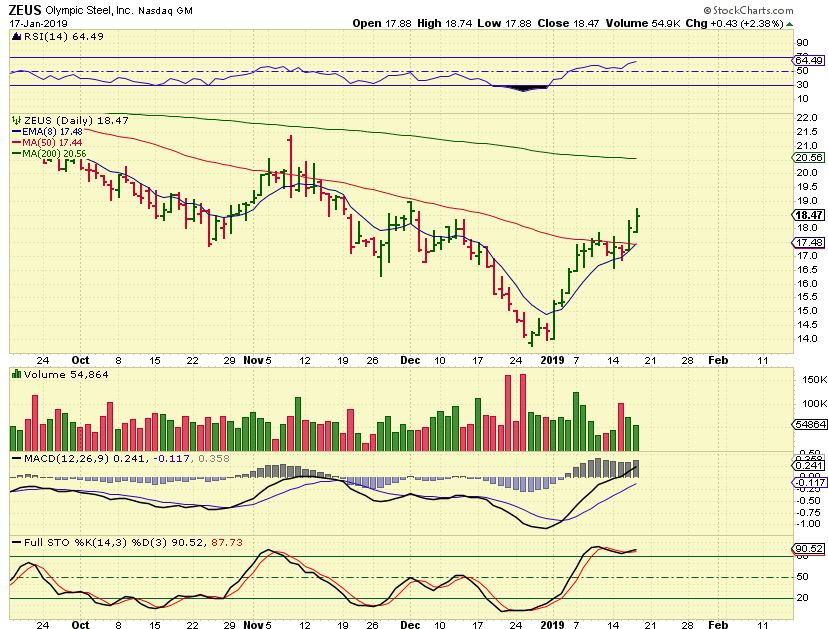Click the ZEUS ticker symbol title
The width and height of the screenshot is (828, 629).
[25, 10]
